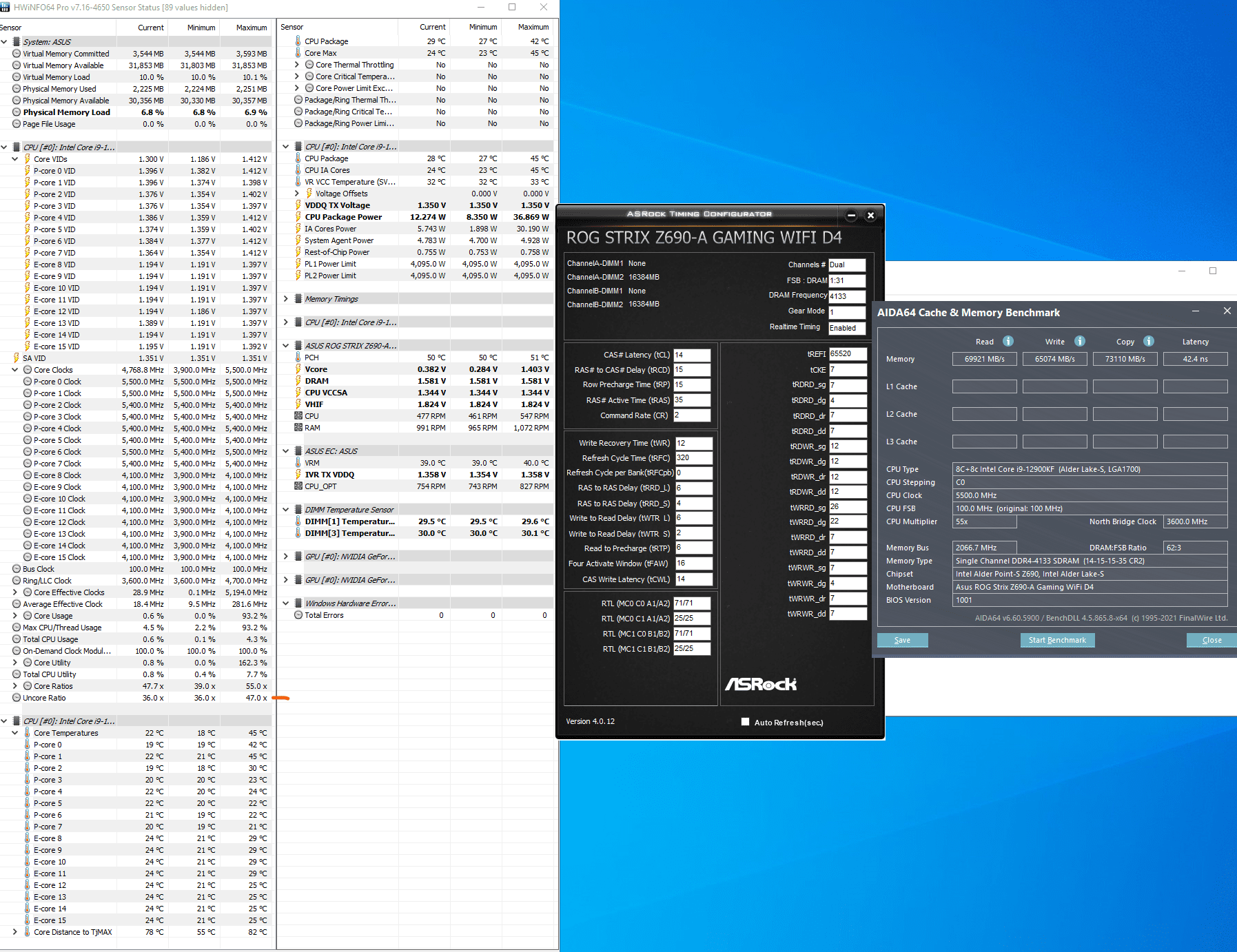Click the Minimum column header in left panel
Image resolution: width=1237 pixels, height=952 pixels.
click(194, 28)
